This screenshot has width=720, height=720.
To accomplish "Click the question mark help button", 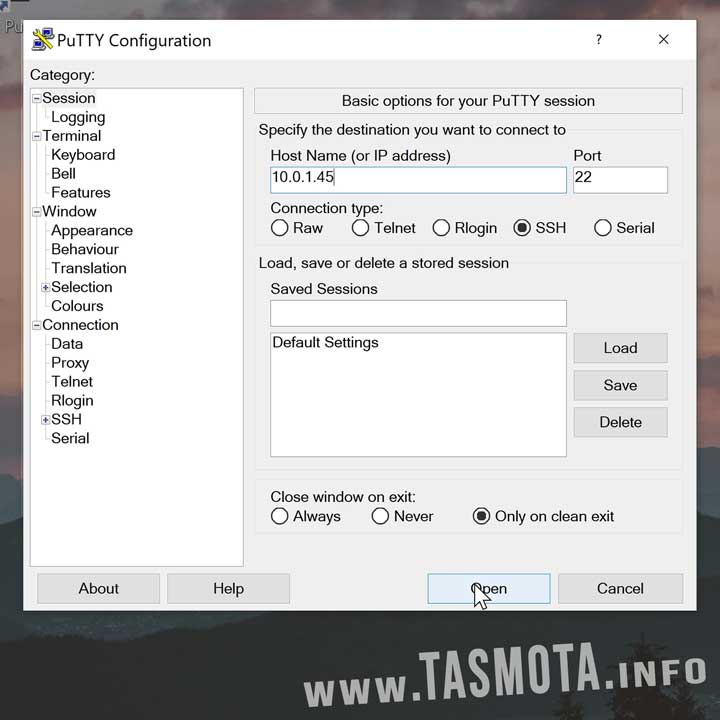I will pos(598,39).
